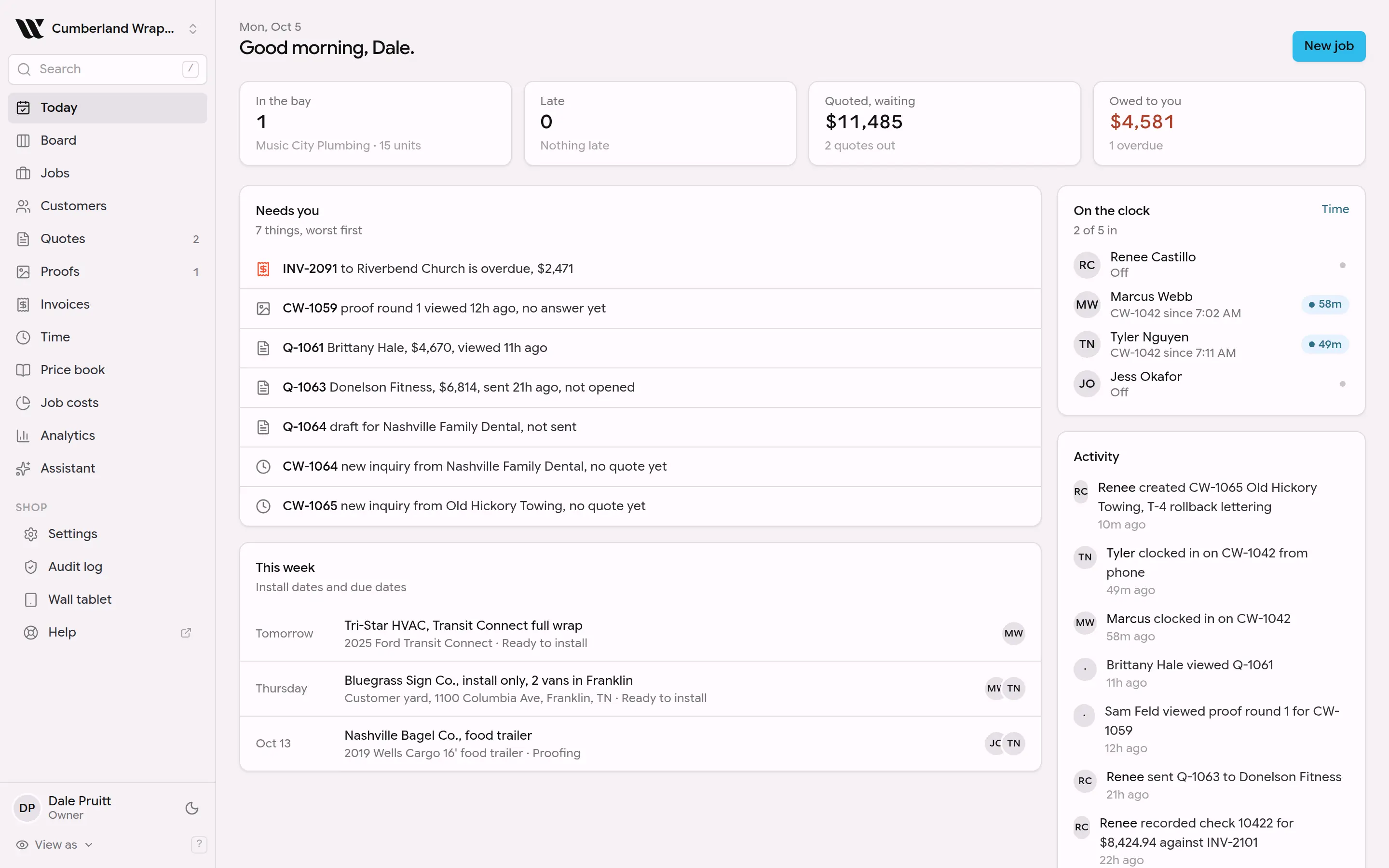Click the question mark shortcut icon
Viewport: 1389px width, 868px height.
tap(199, 844)
